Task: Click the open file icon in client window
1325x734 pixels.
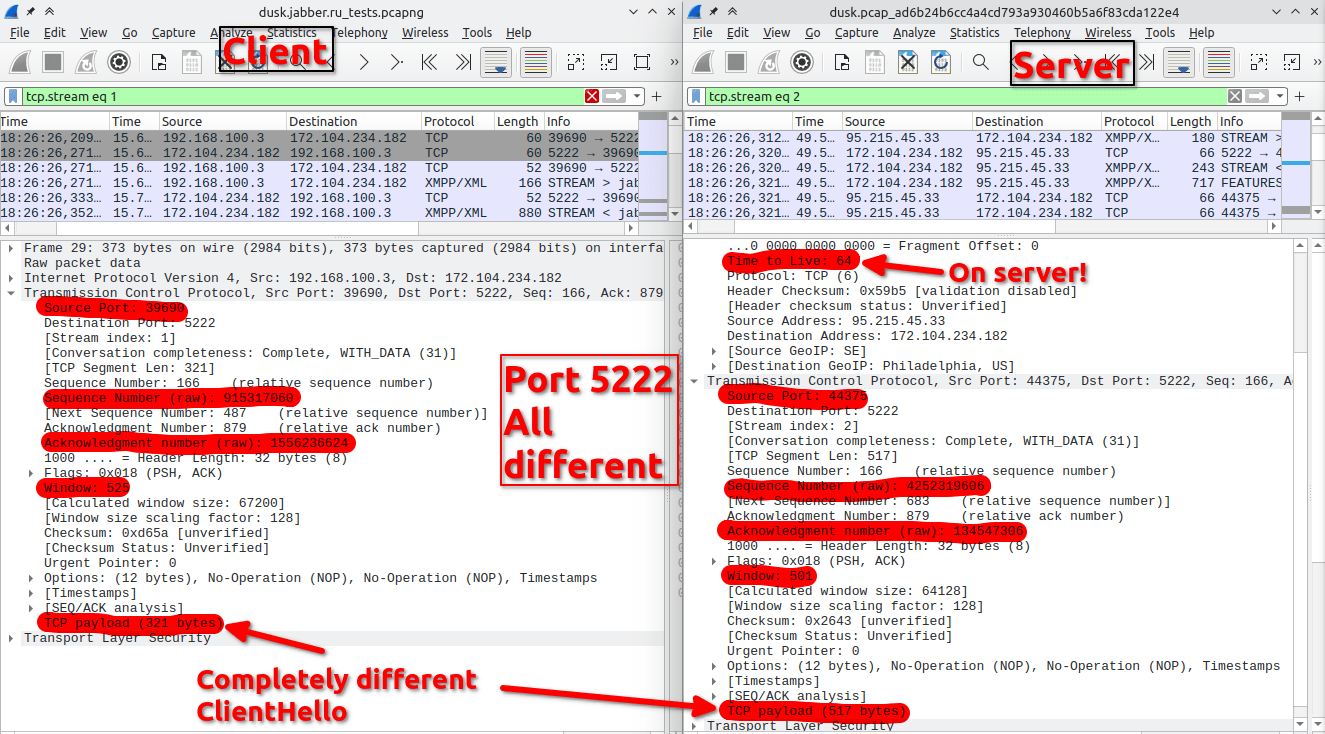Action: pyautogui.click(x=159, y=62)
